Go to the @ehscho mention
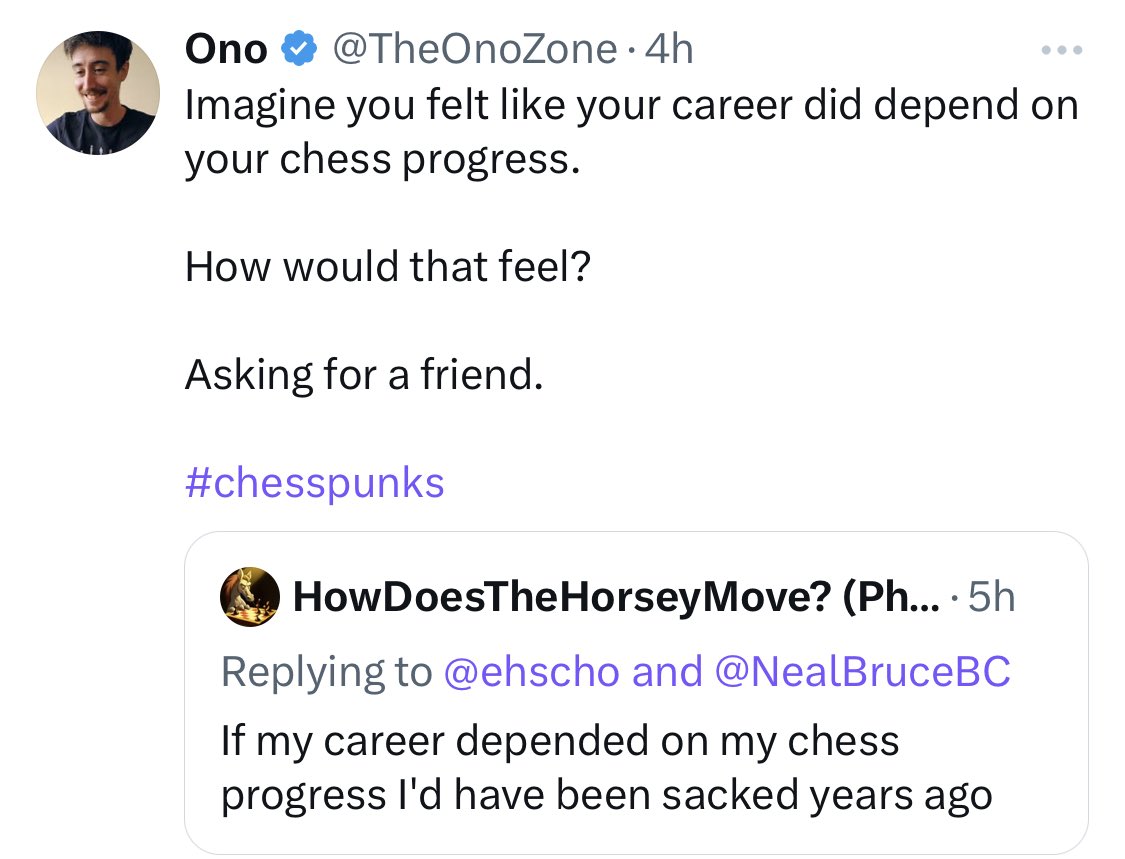The height and width of the screenshot is (859, 1125). (x=530, y=670)
